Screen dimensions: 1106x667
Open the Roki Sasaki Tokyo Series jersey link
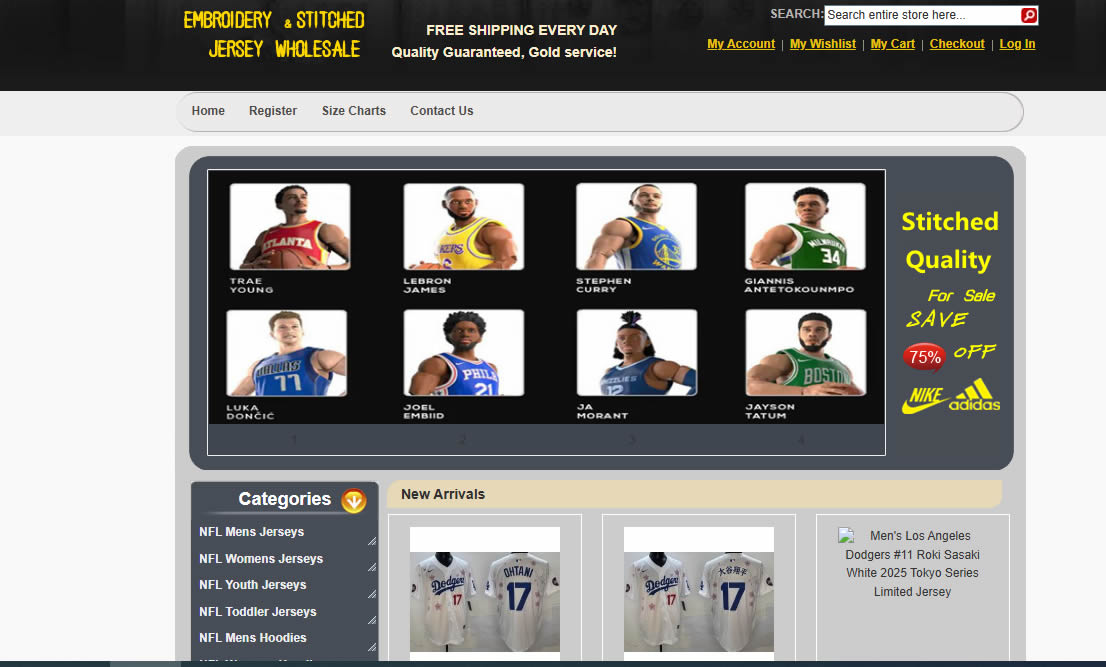coord(913,564)
